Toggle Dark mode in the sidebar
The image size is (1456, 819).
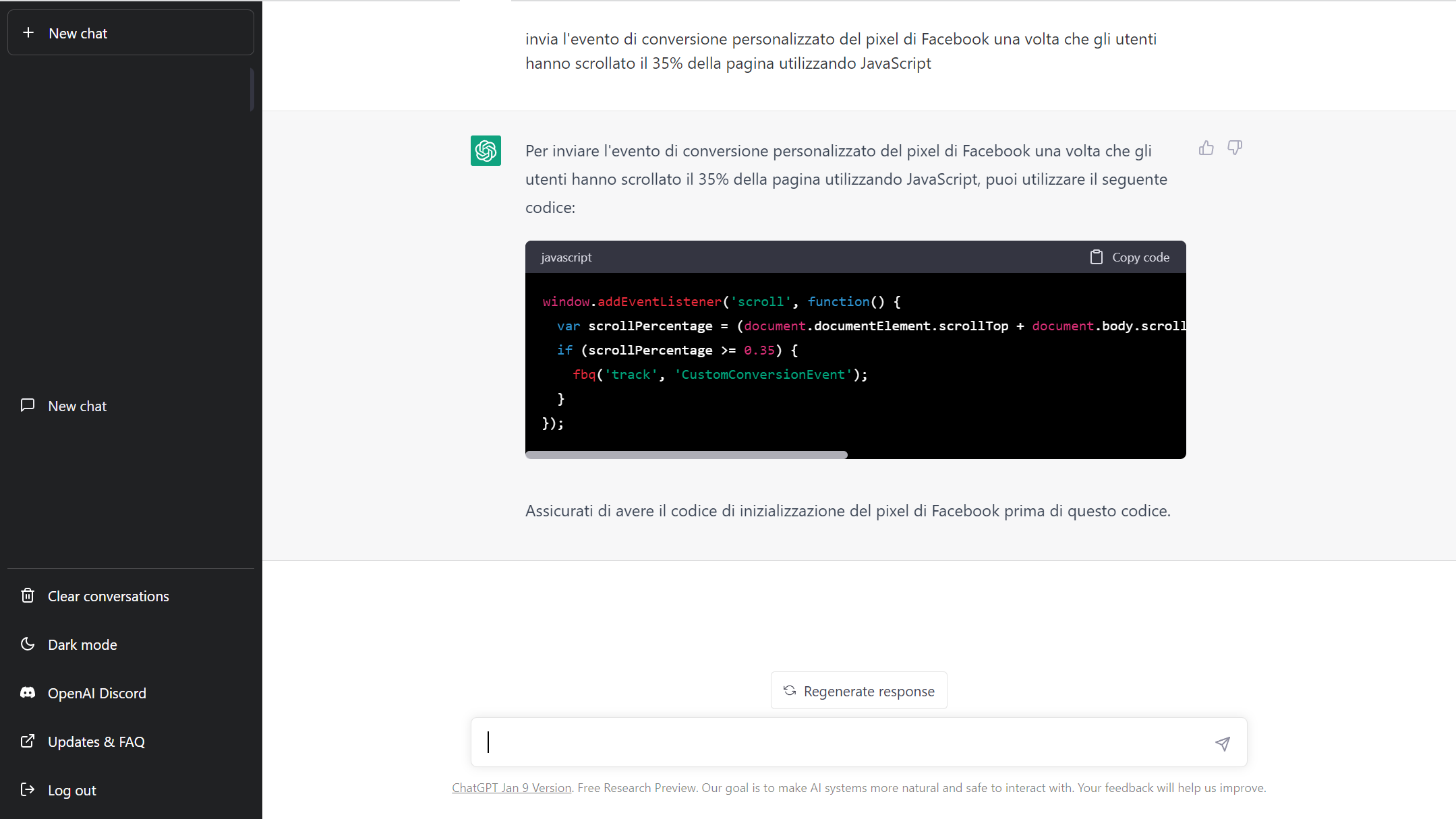click(82, 644)
